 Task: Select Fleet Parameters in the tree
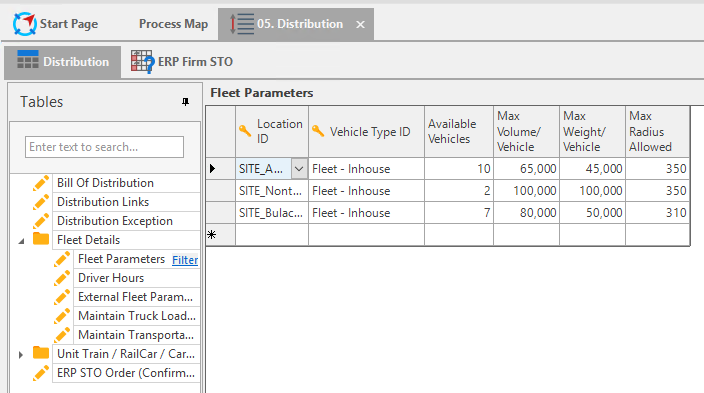[x=122, y=259]
